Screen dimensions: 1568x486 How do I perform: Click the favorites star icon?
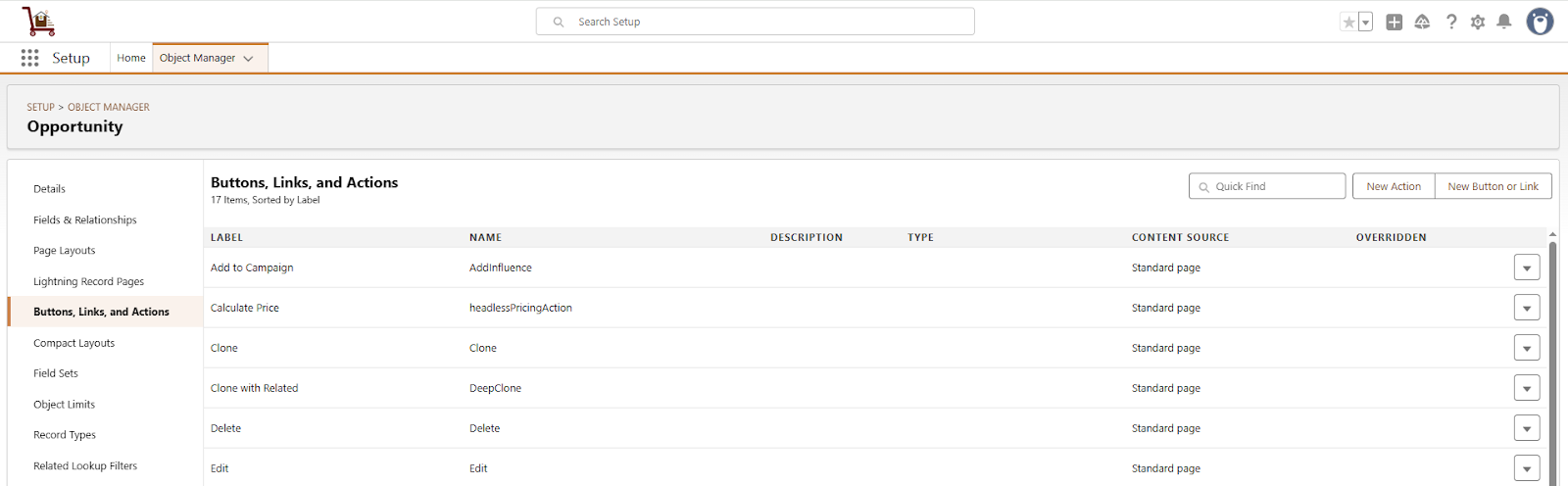[x=1349, y=22]
